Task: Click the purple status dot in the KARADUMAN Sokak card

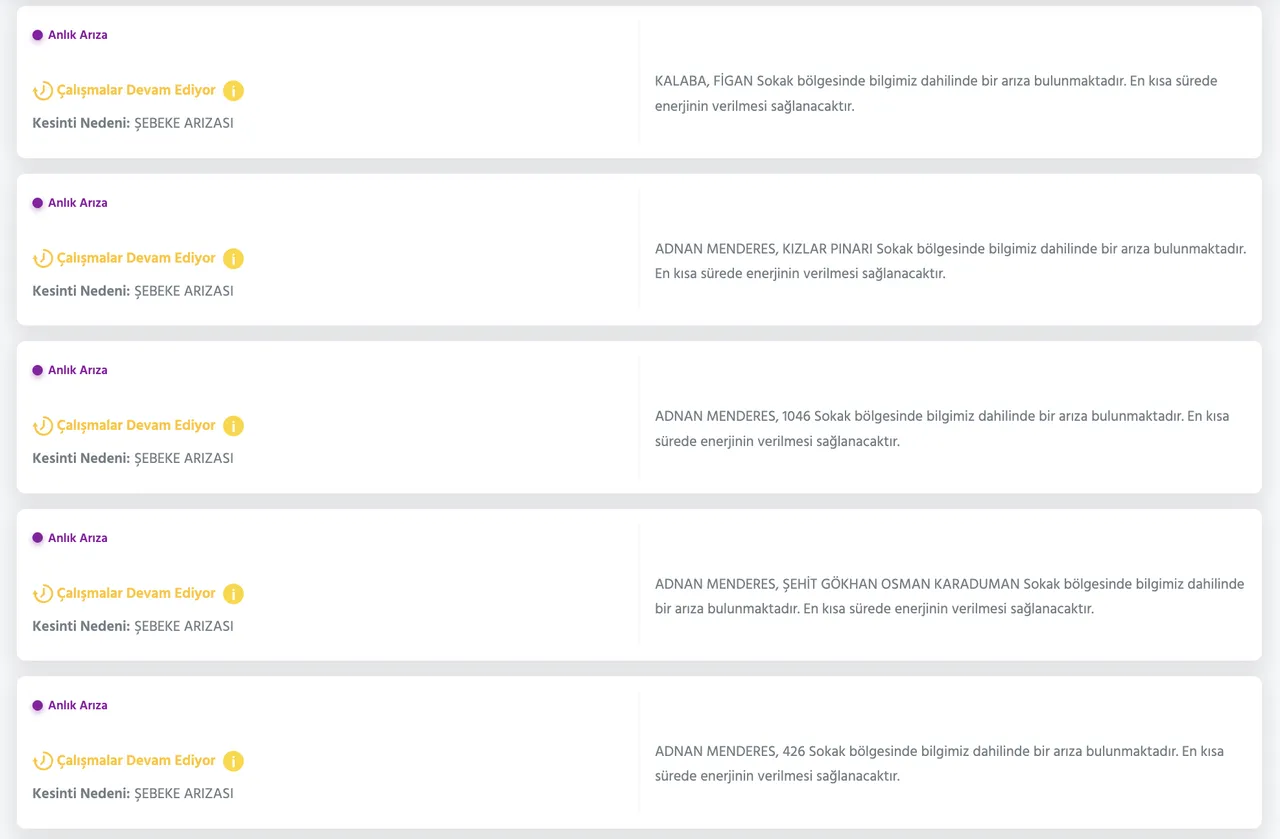Action: tap(38, 538)
